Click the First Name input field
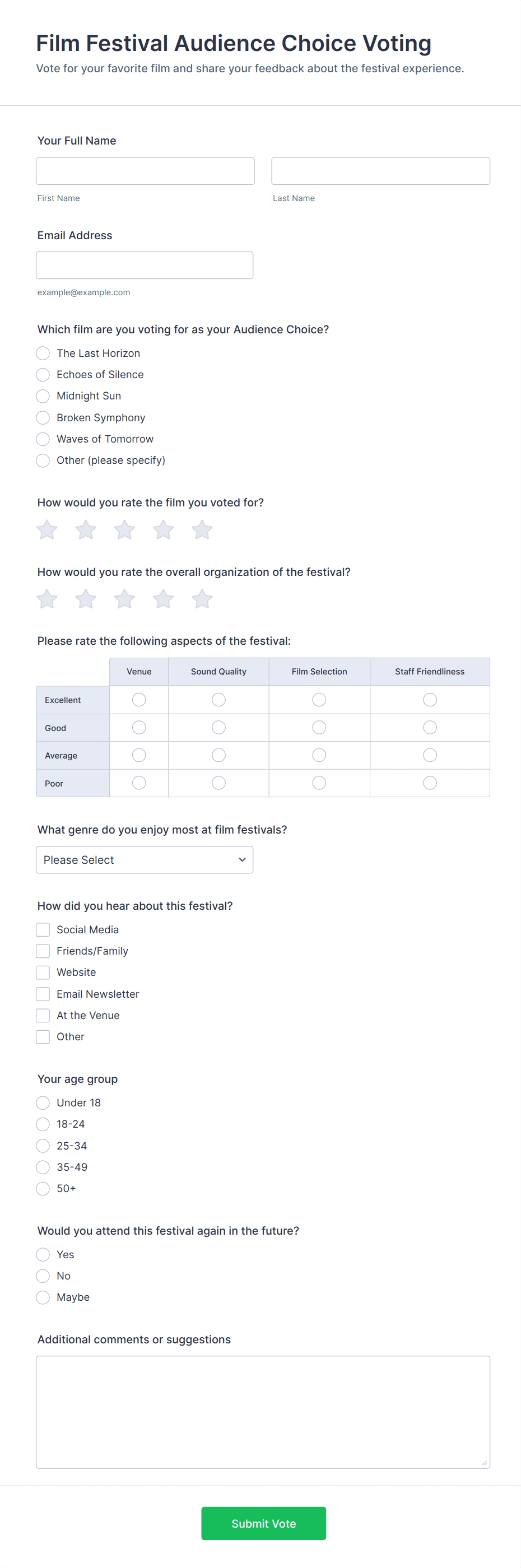The image size is (521, 1568). [145, 171]
